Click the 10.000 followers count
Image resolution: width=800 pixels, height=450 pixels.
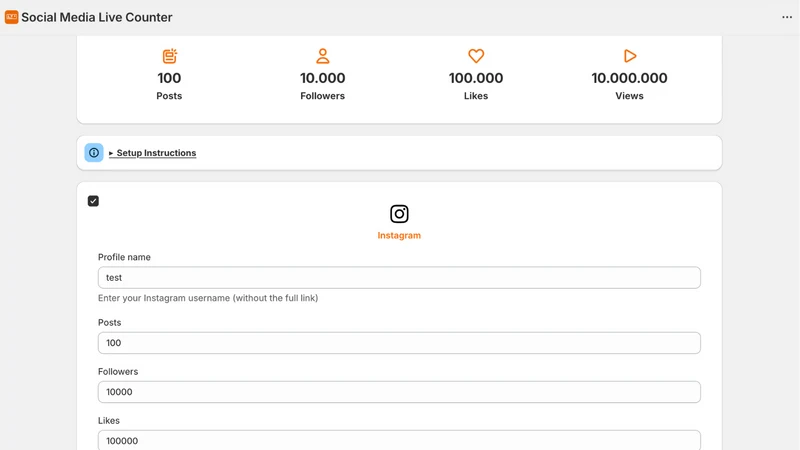(322, 78)
